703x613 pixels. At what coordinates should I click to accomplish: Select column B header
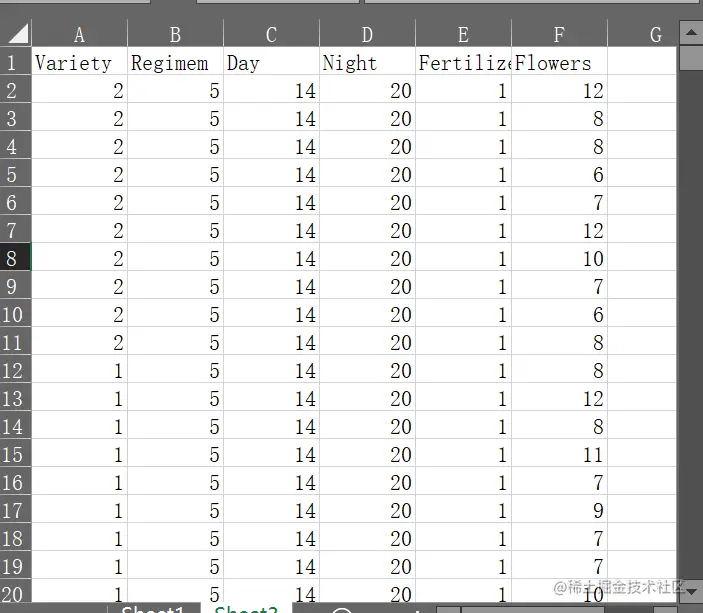175,34
